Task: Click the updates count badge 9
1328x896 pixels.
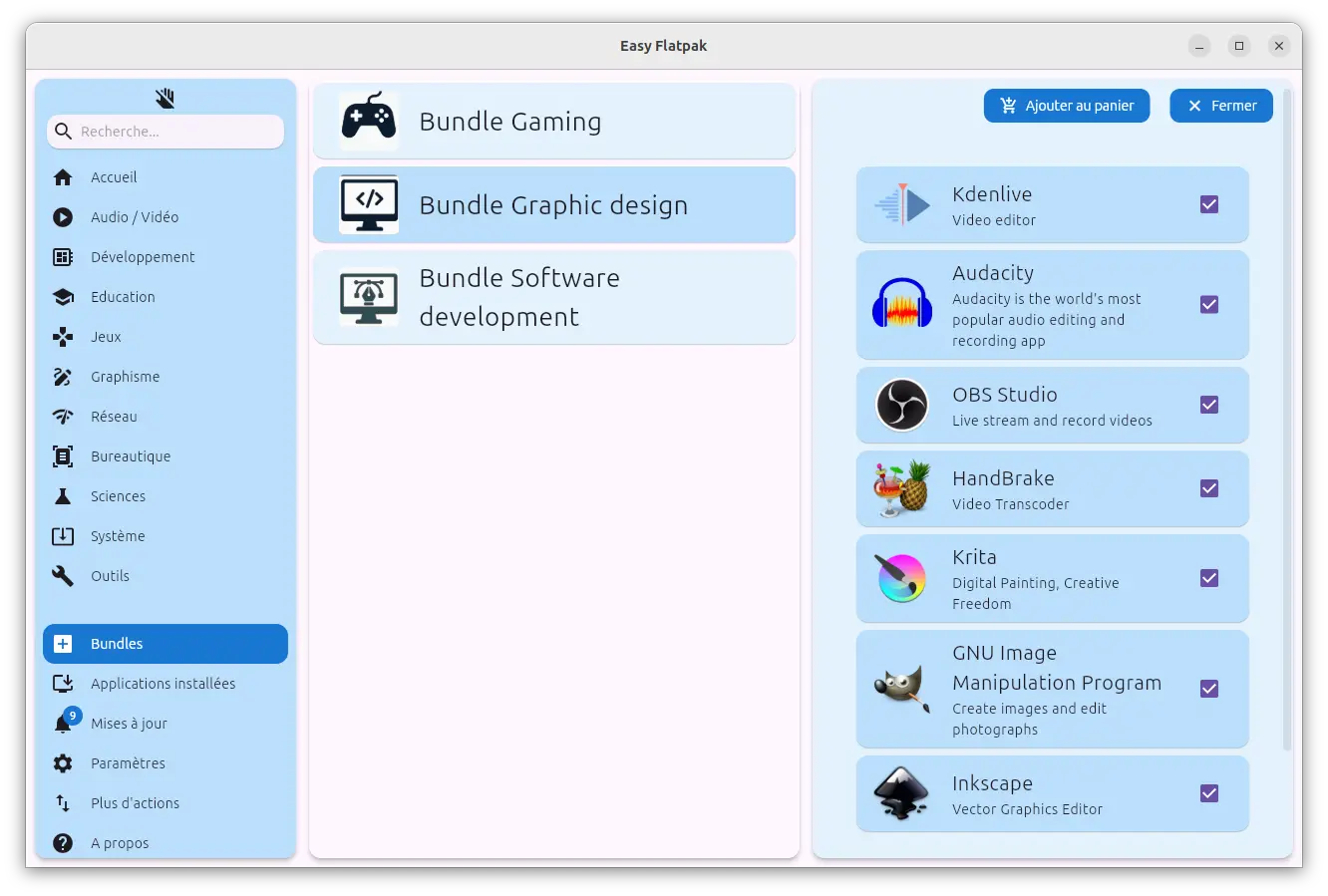Action: (72, 716)
